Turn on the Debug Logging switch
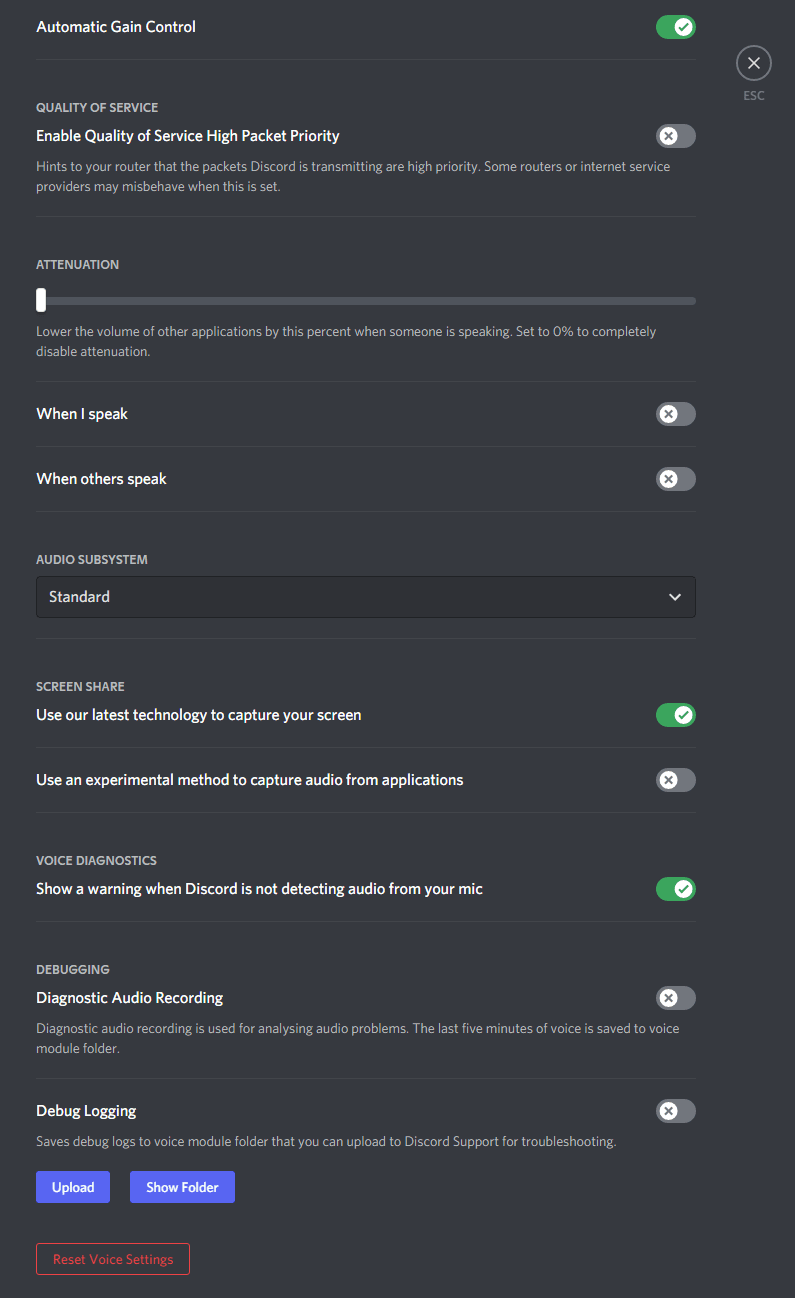 pos(675,1111)
